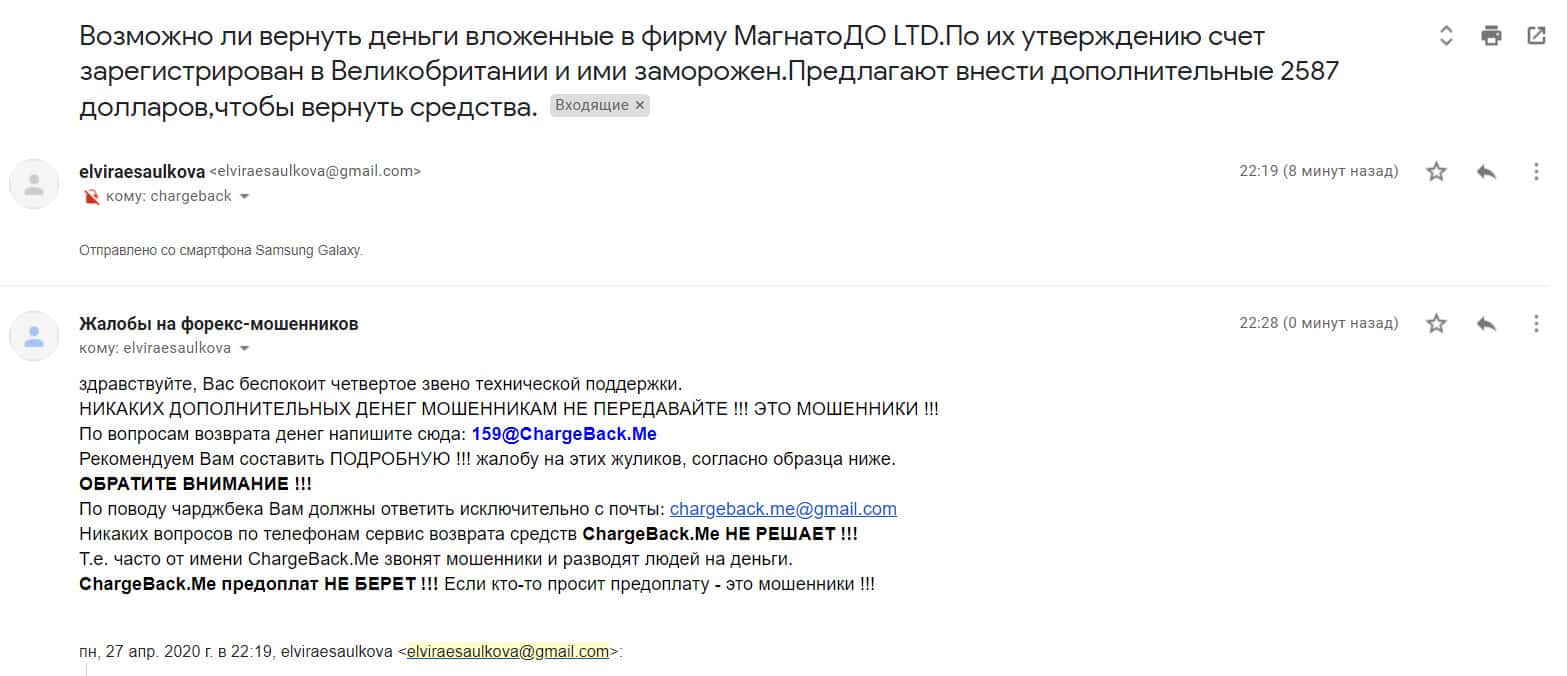Star the Жалобы на форекс-мошенников reply
1567x676 pixels.
click(x=1436, y=324)
